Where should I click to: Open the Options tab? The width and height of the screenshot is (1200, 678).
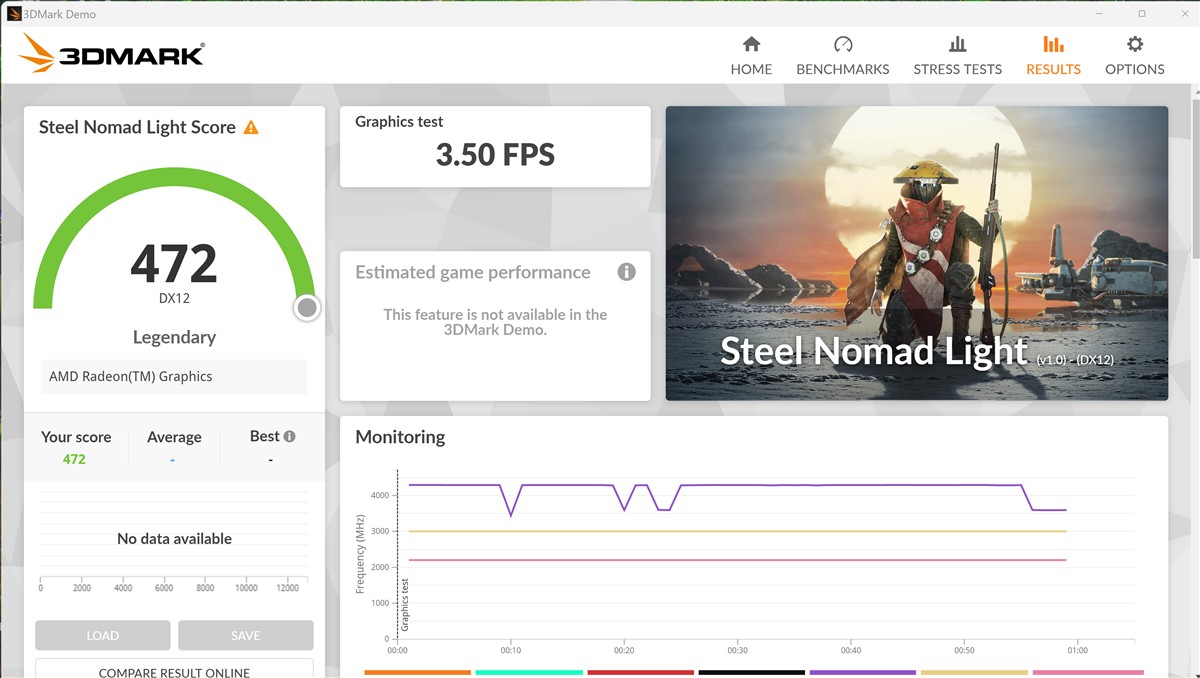[1134, 56]
